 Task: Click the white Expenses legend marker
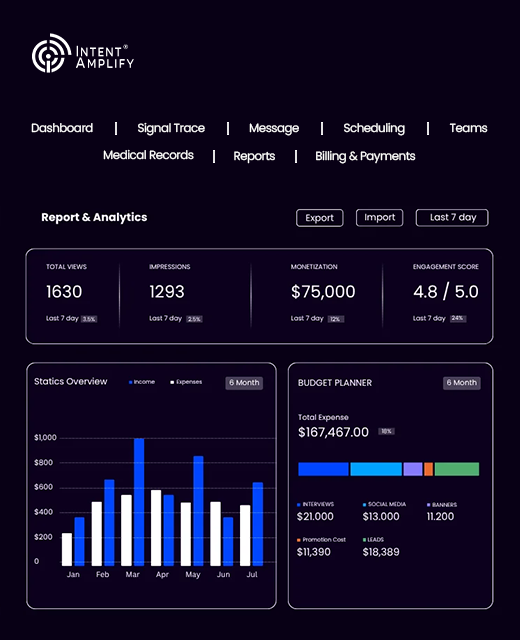(x=172, y=382)
